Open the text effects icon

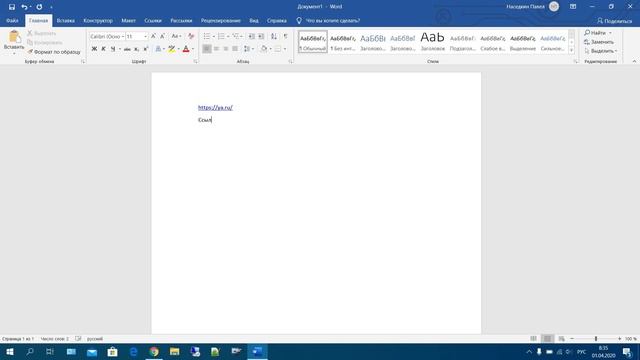point(158,49)
